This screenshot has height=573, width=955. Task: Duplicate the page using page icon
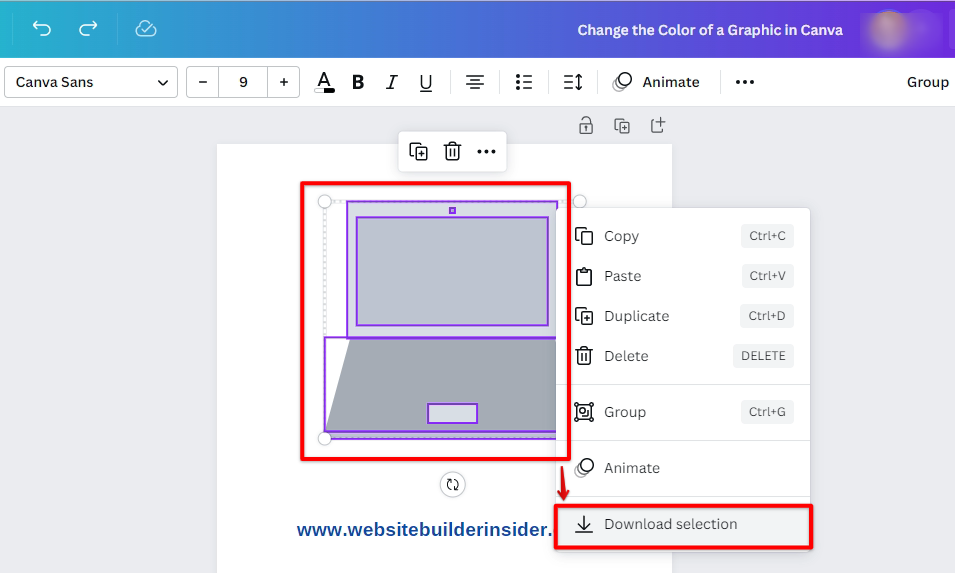(x=622, y=125)
